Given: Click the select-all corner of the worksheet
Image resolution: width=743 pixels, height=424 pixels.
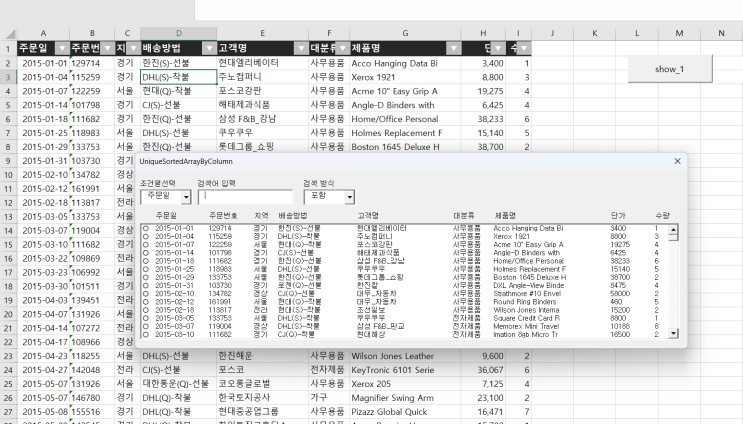Looking at the screenshot, I should (9, 34).
